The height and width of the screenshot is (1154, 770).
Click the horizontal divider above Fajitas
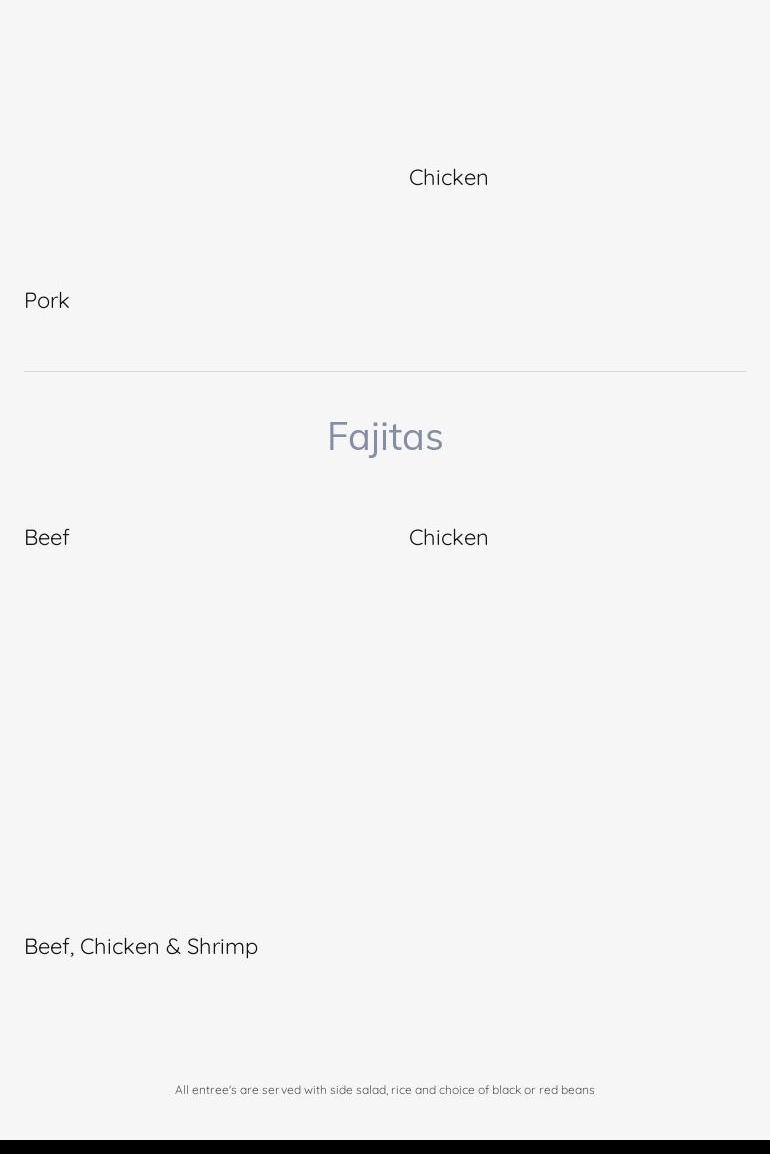[x=385, y=372]
